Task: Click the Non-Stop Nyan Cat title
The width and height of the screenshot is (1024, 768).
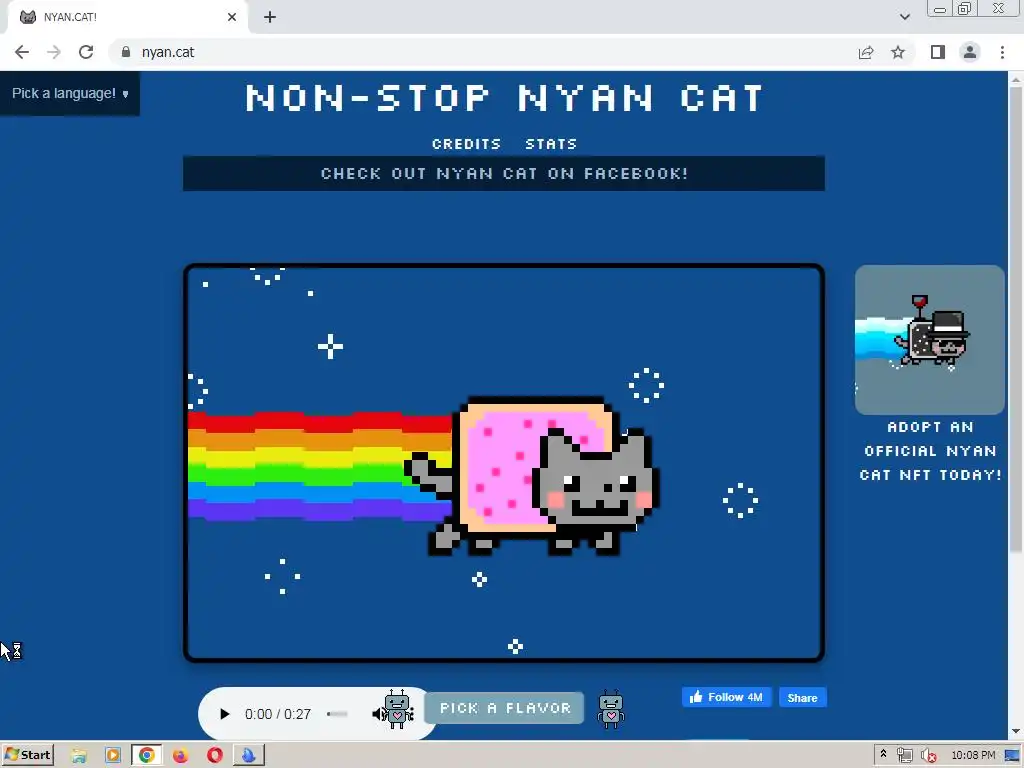Action: 504,99
